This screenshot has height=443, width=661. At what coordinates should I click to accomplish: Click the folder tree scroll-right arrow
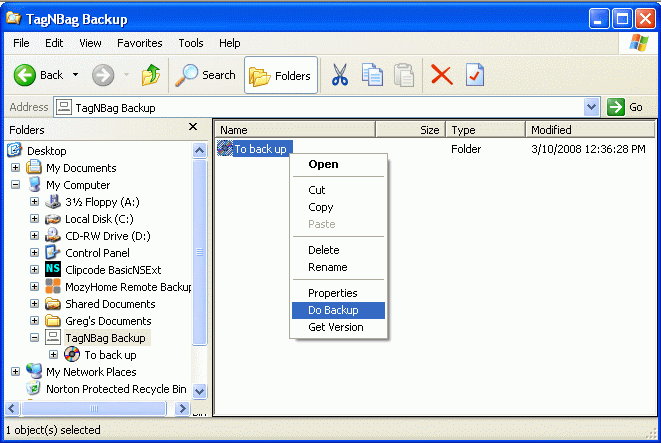coord(182,408)
